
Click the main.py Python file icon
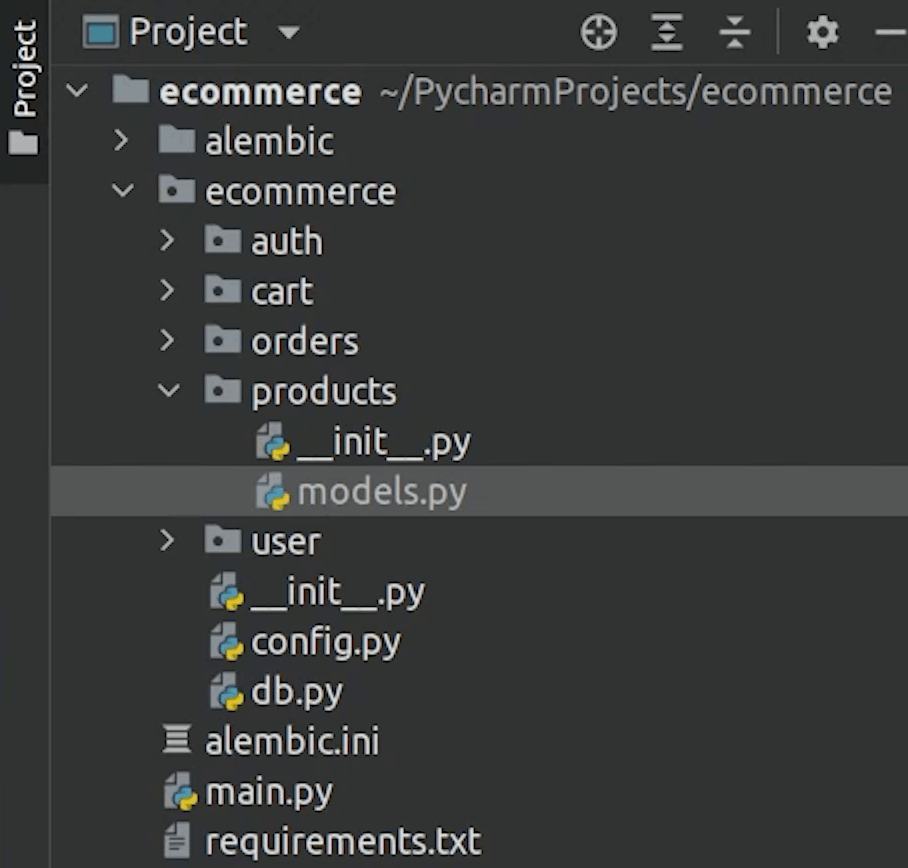(180, 793)
